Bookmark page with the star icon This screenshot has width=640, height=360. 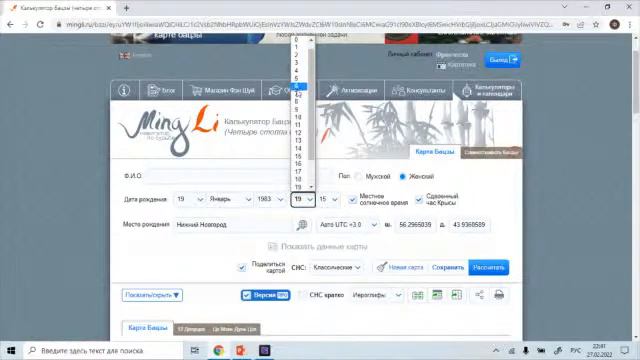click(x=596, y=24)
